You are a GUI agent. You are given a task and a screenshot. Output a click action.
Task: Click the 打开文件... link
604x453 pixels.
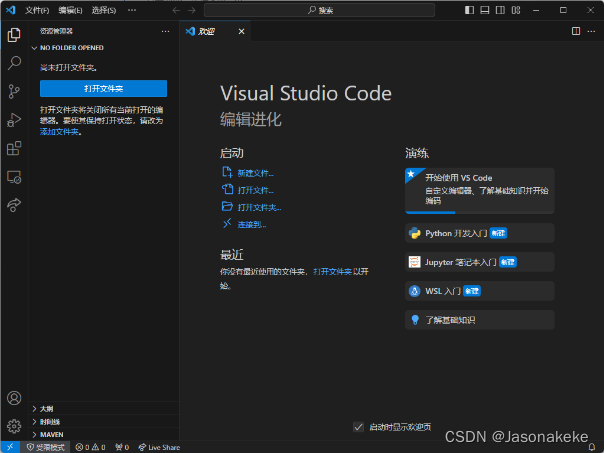(255, 190)
